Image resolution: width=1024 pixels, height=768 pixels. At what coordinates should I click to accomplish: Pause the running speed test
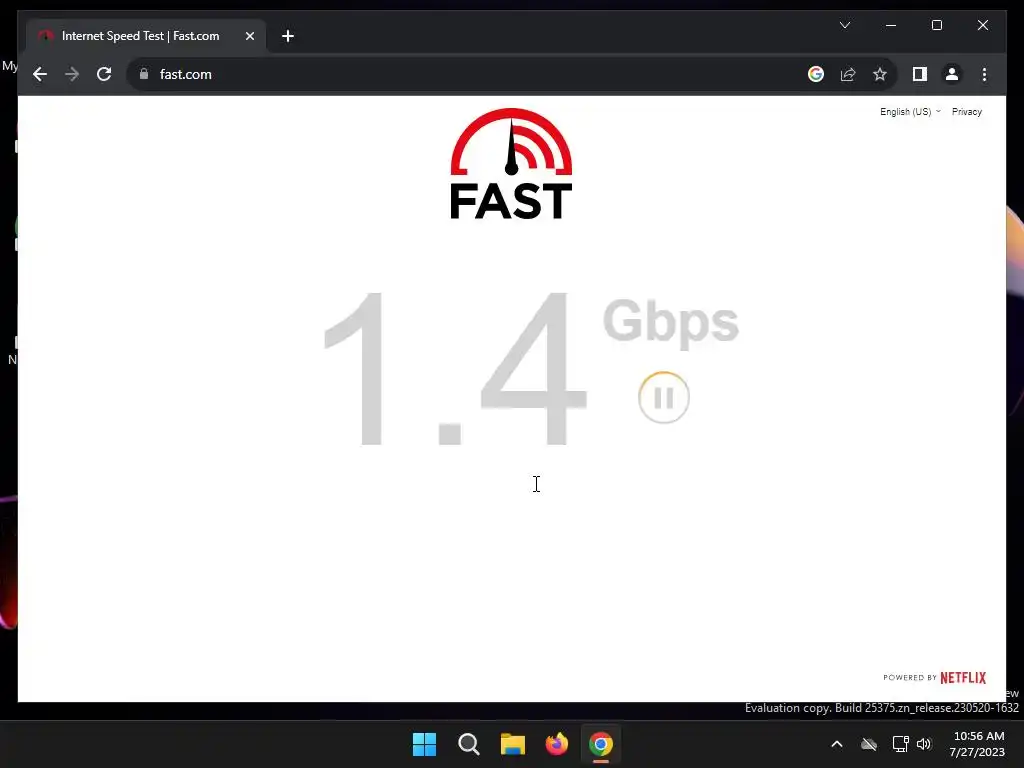point(664,397)
